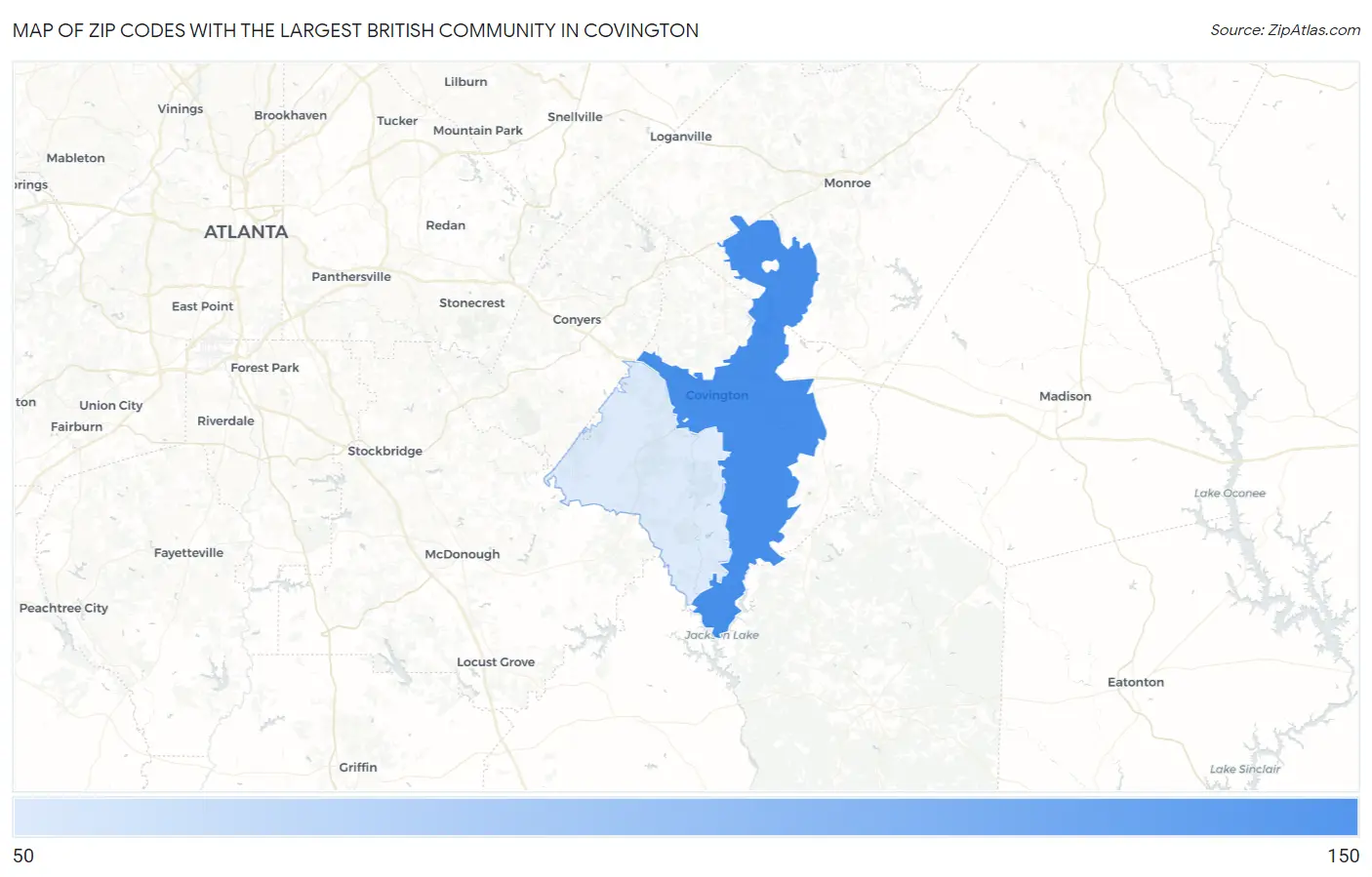Click the Lilburn map label
Screen dimensions: 1372x877
pyautogui.click(x=465, y=82)
